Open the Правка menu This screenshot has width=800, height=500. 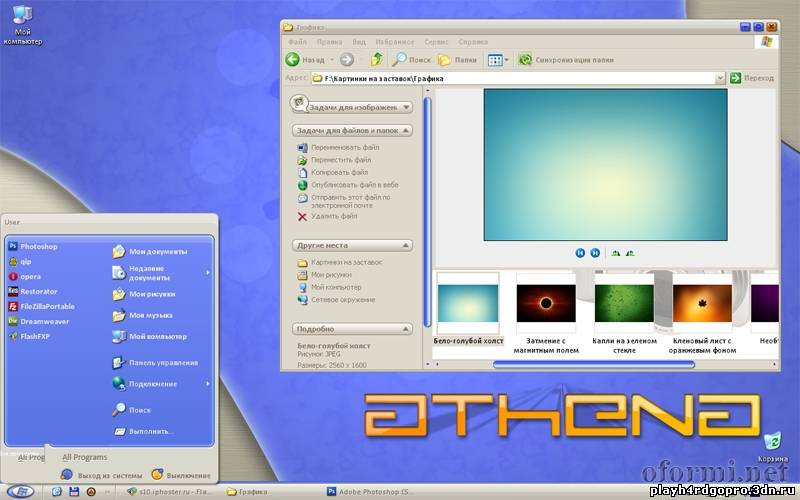329,42
